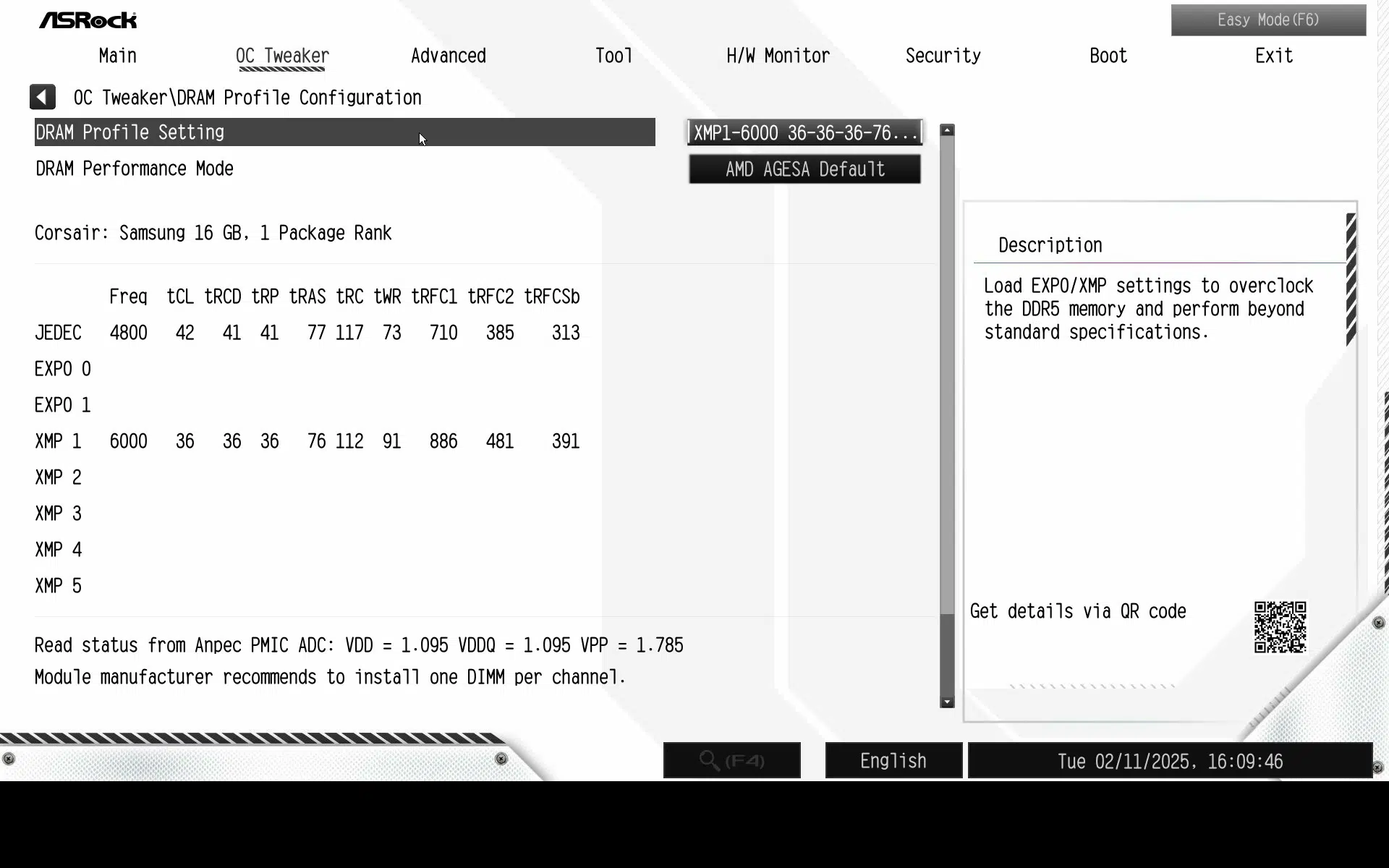Image resolution: width=1389 pixels, height=868 pixels.
Task: Click scrollbar up arrow
Action: 947,130
